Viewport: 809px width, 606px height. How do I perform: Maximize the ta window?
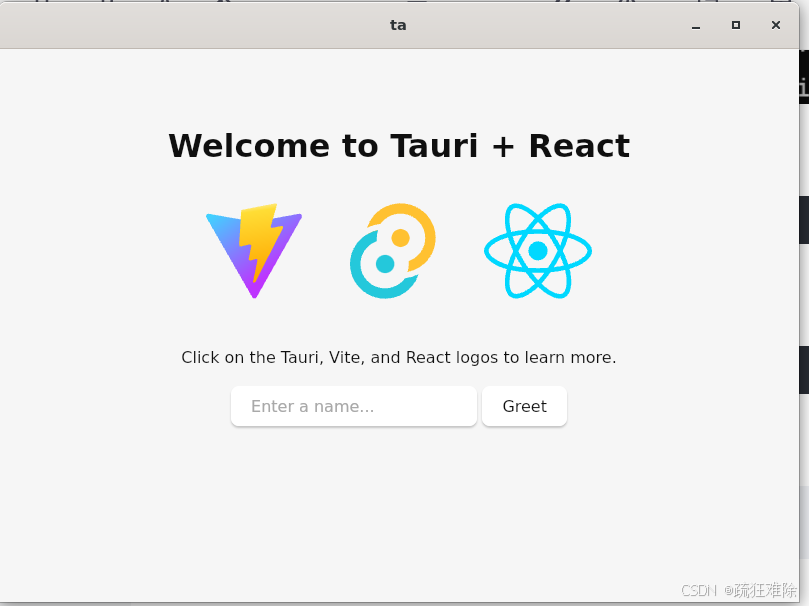click(736, 25)
